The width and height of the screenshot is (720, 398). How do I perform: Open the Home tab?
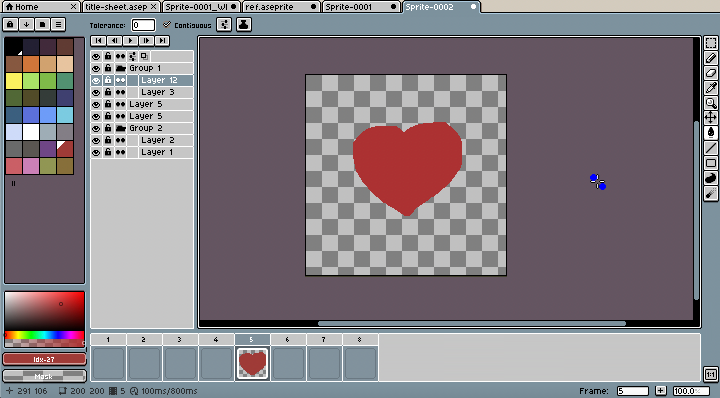[x=40, y=7]
